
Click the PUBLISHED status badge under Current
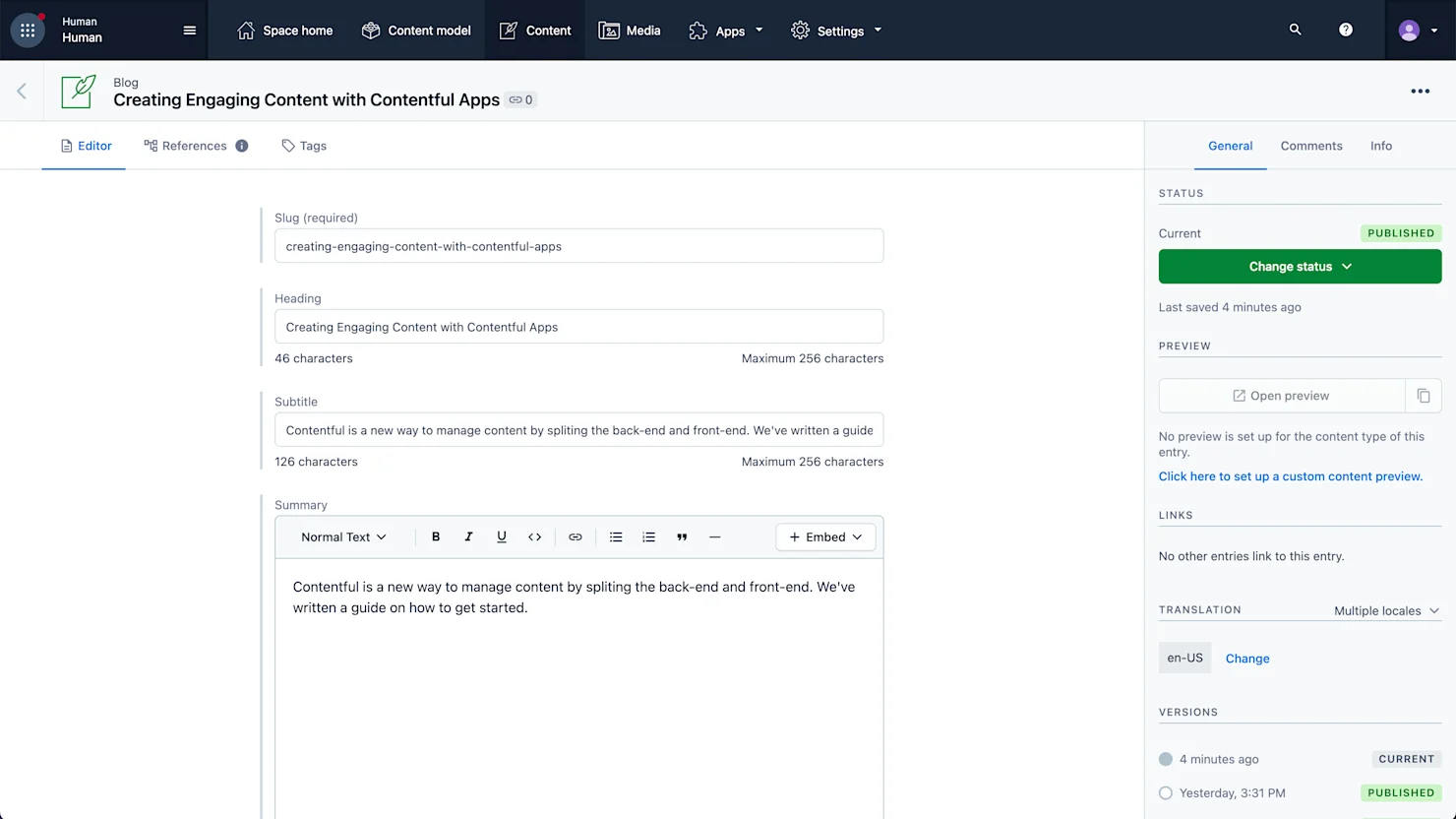coord(1401,233)
